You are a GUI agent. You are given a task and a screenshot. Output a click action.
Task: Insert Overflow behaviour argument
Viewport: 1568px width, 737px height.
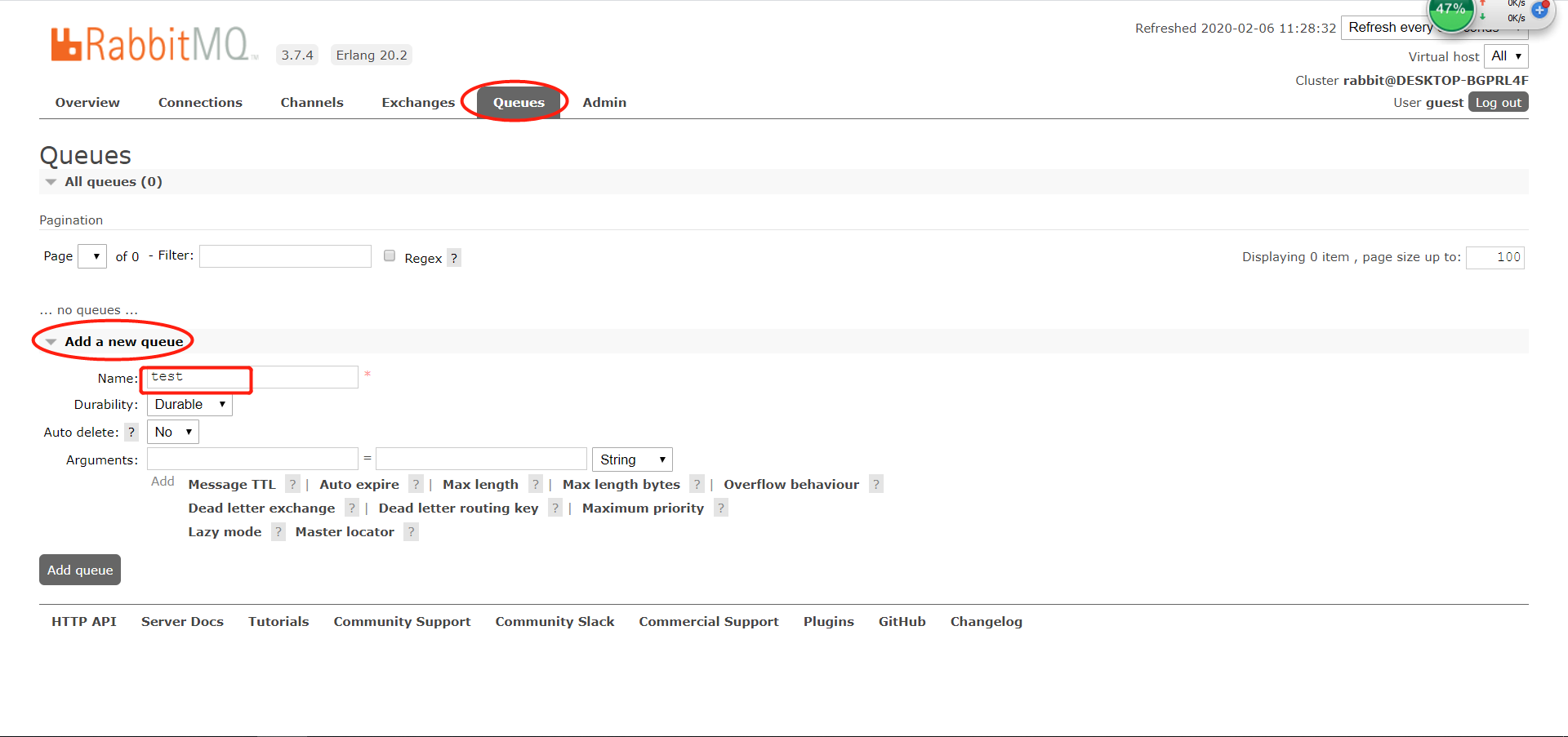(x=791, y=484)
